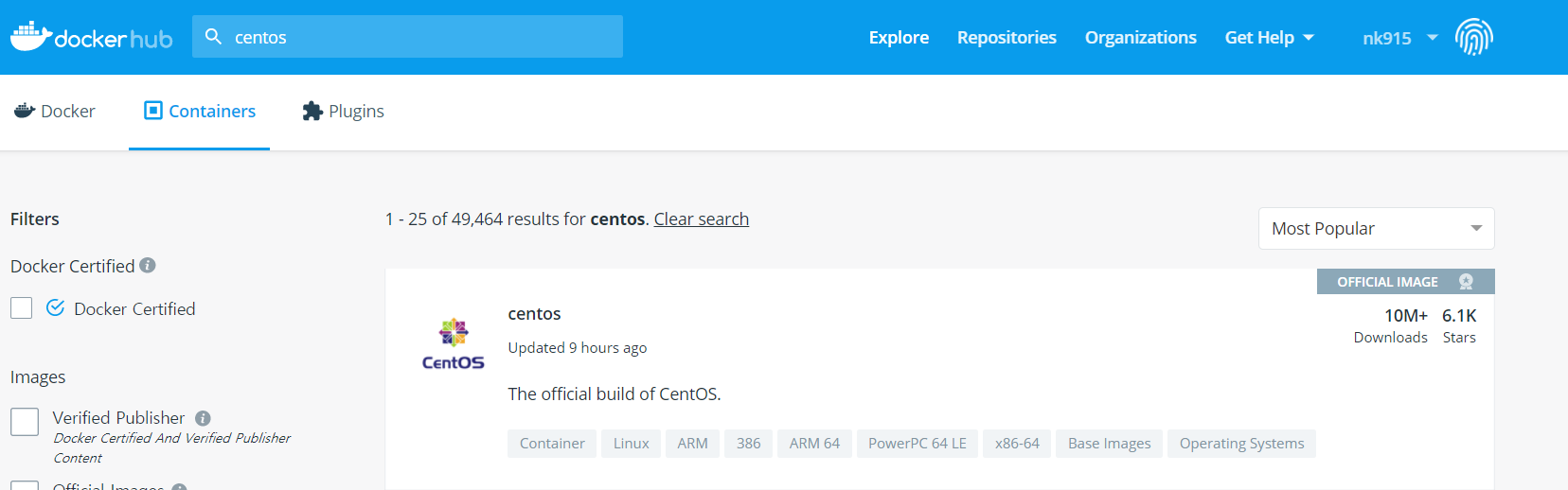Click the Docker Certified checkmark badge icon
Image resolution: width=1568 pixels, height=490 pixels.
click(56, 307)
